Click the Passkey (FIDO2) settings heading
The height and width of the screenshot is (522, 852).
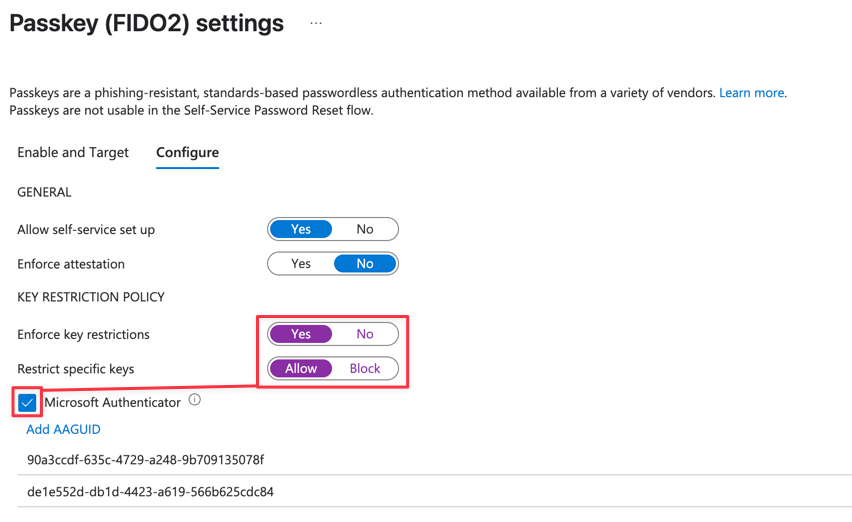coord(147,24)
